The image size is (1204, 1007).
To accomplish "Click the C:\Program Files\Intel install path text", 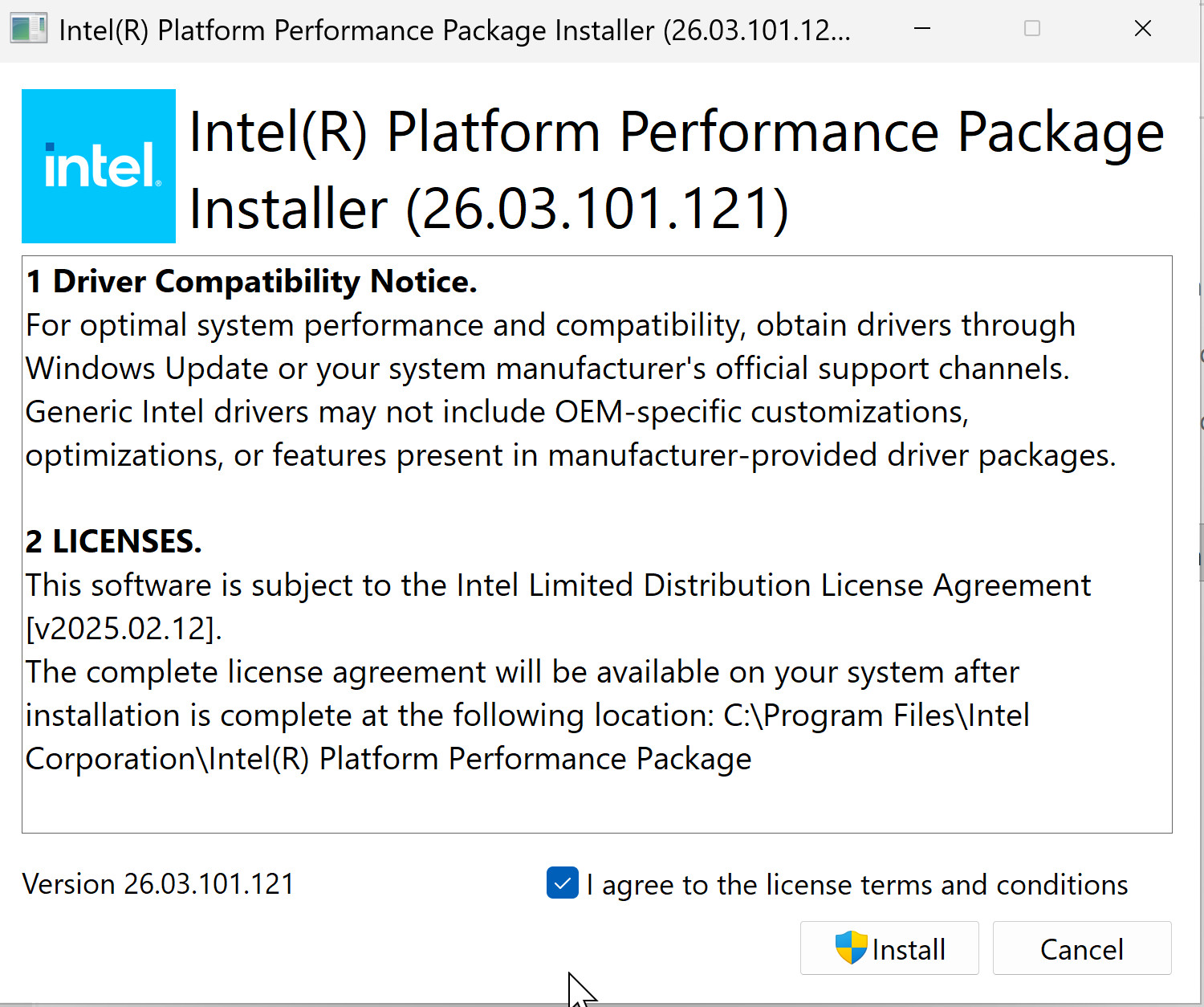I will coord(876,715).
